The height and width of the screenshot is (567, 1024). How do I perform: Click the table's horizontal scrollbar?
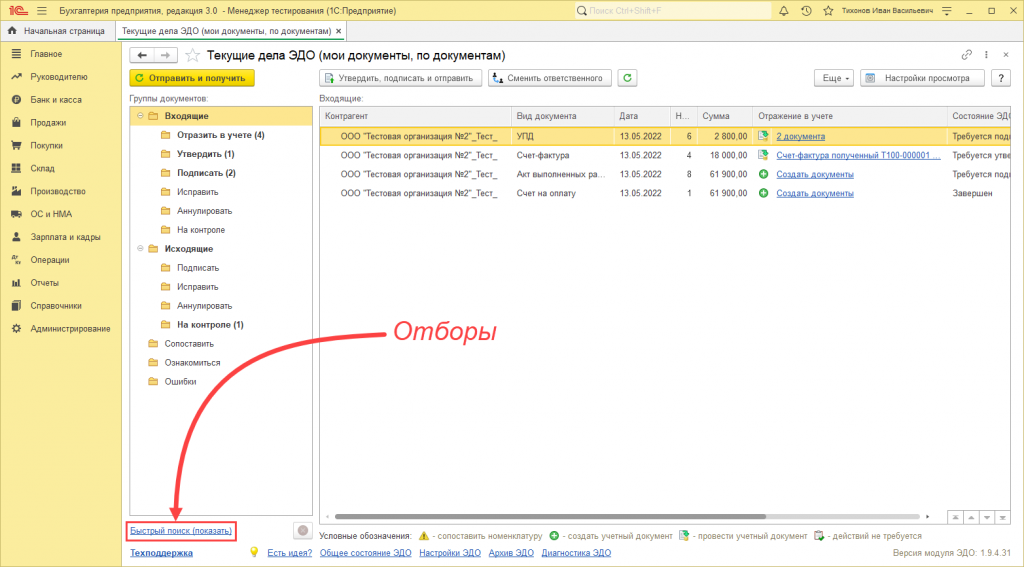click(x=550, y=516)
